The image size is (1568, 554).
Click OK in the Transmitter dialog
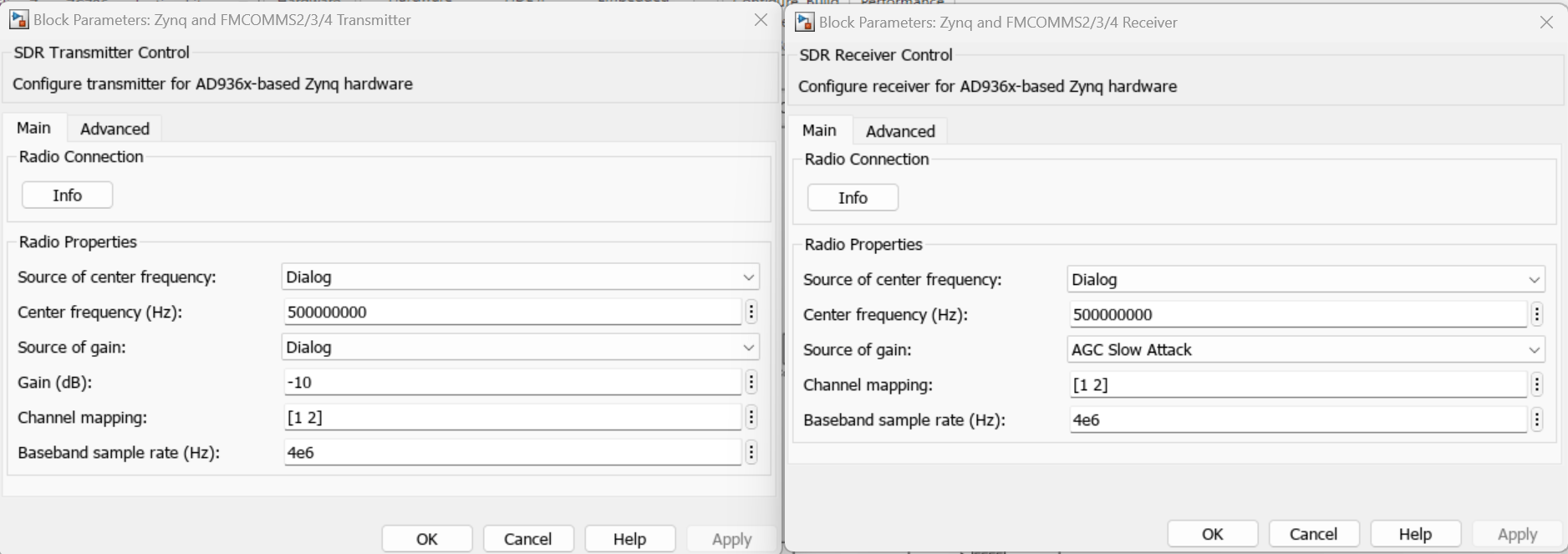pyautogui.click(x=427, y=539)
